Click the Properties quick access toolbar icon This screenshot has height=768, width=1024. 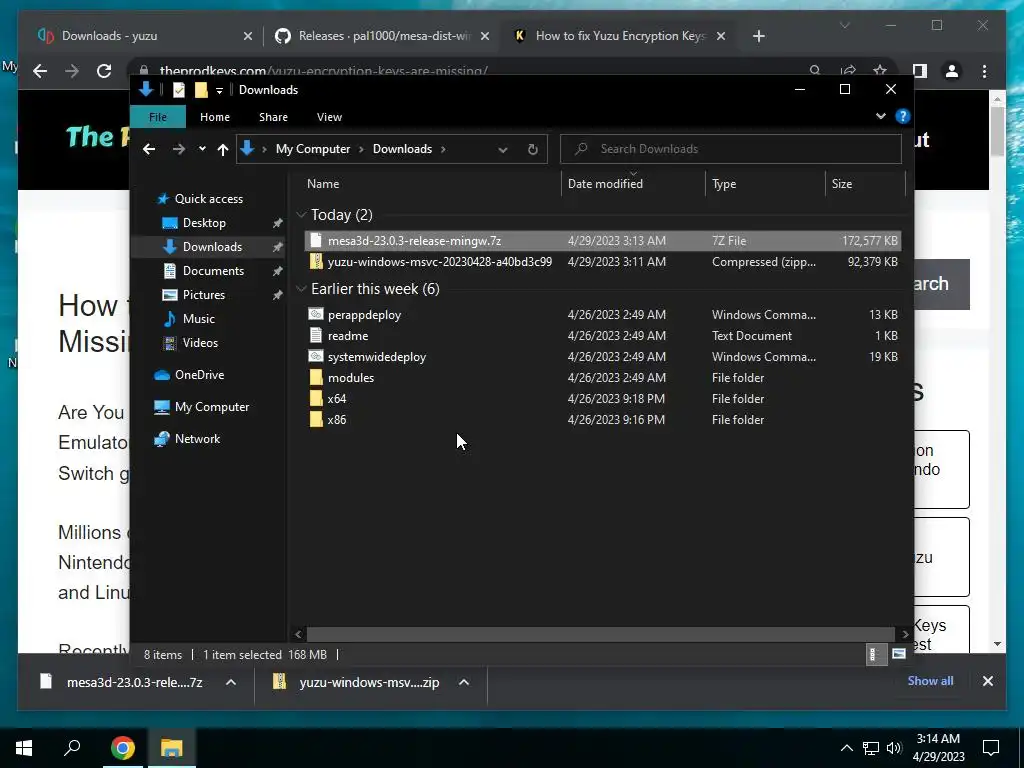click(x=178, y=90)
